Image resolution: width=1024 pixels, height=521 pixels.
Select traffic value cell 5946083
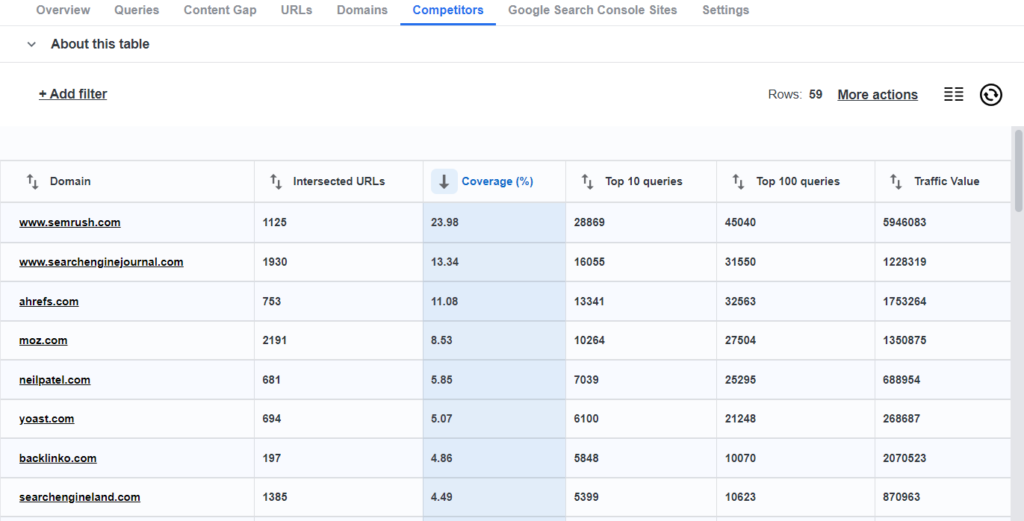tap(943, 223)
